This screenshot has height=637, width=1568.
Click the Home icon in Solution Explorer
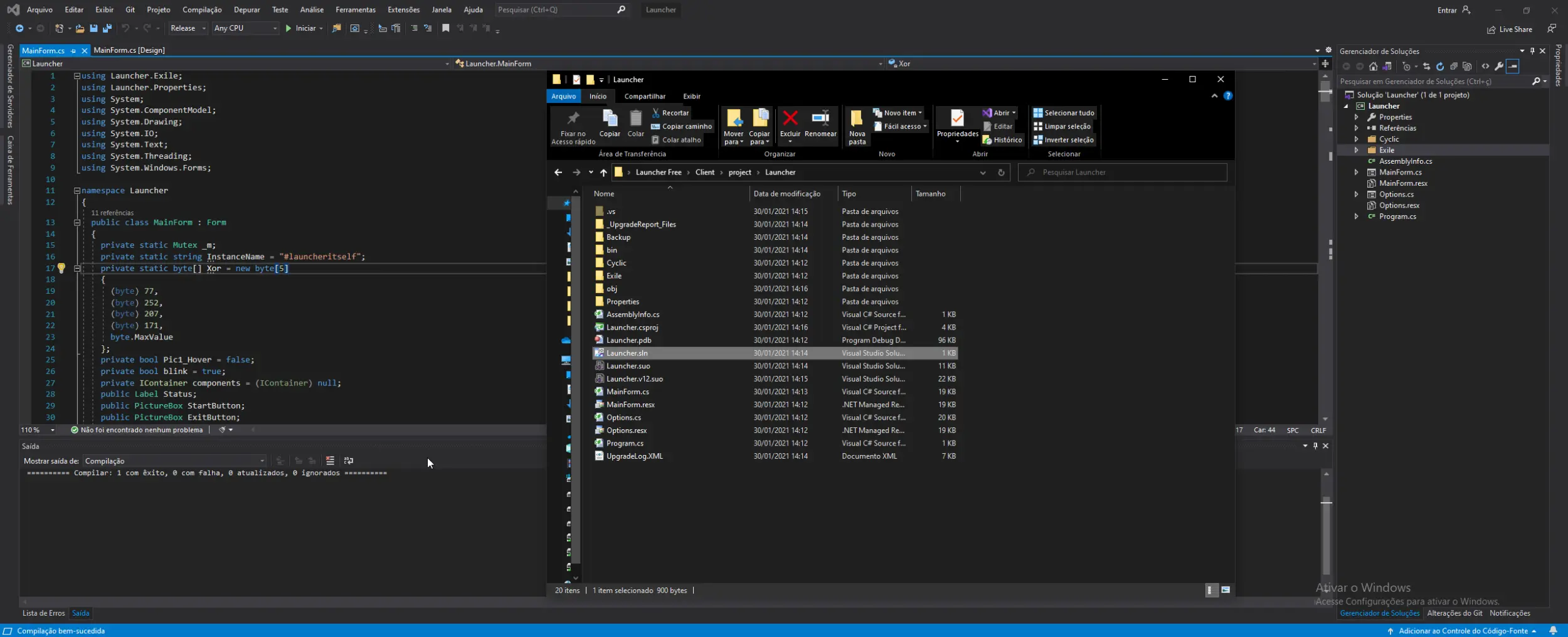point(1373,67)
